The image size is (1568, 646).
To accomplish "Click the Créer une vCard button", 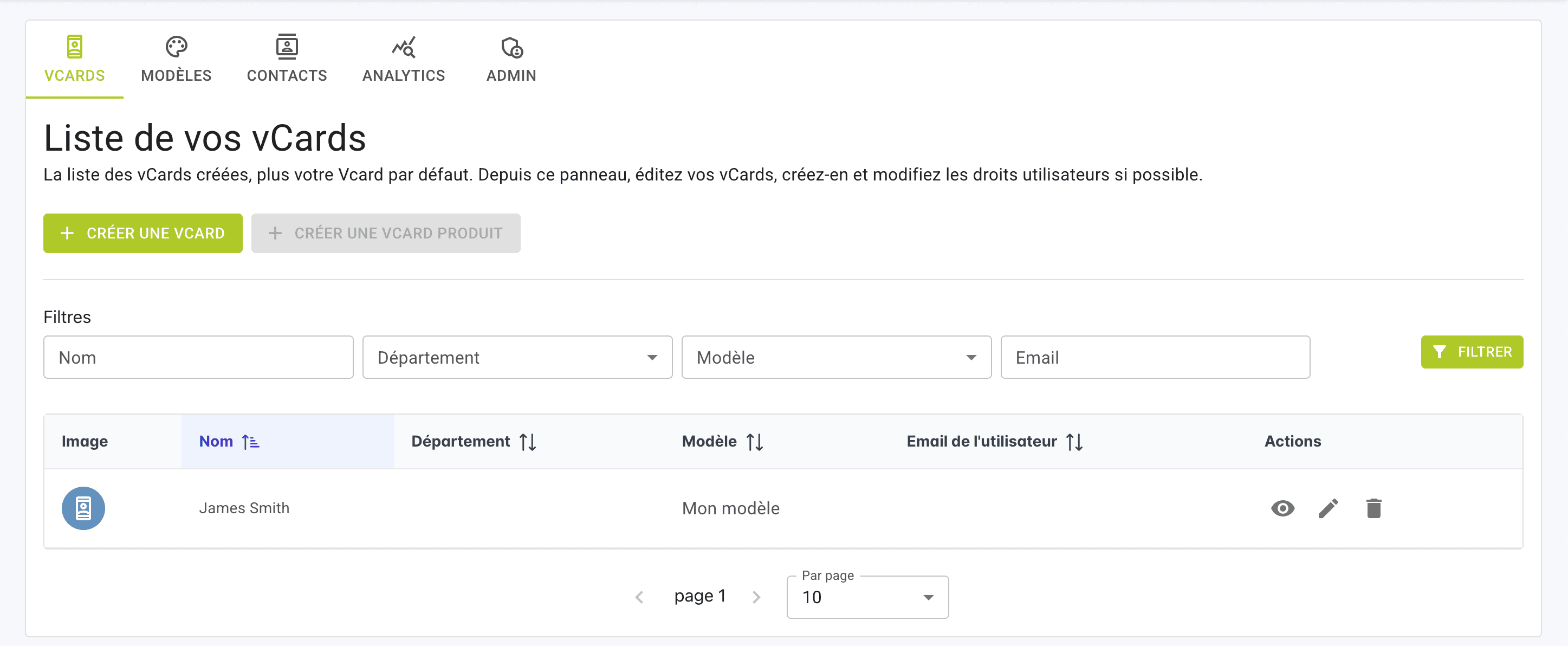I will (x=143, y=233).
